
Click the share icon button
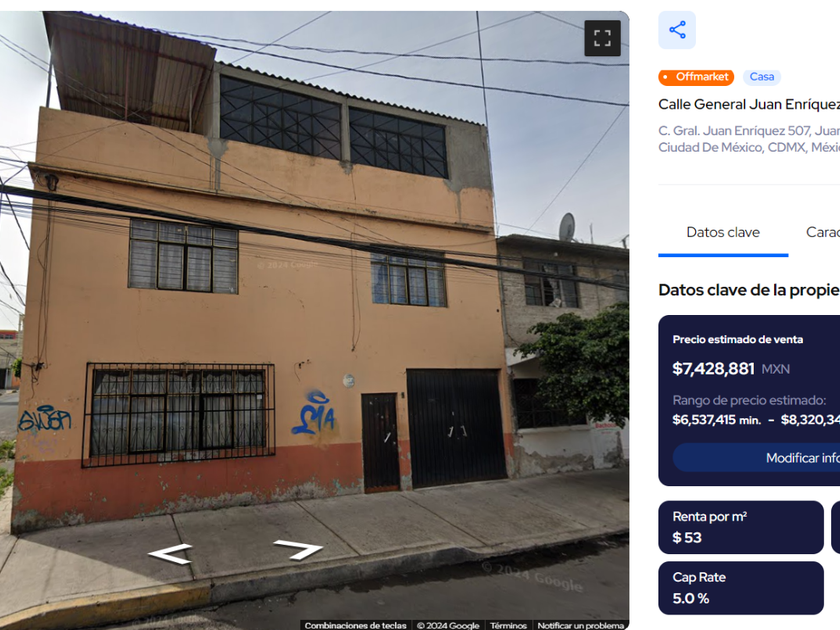677,30
